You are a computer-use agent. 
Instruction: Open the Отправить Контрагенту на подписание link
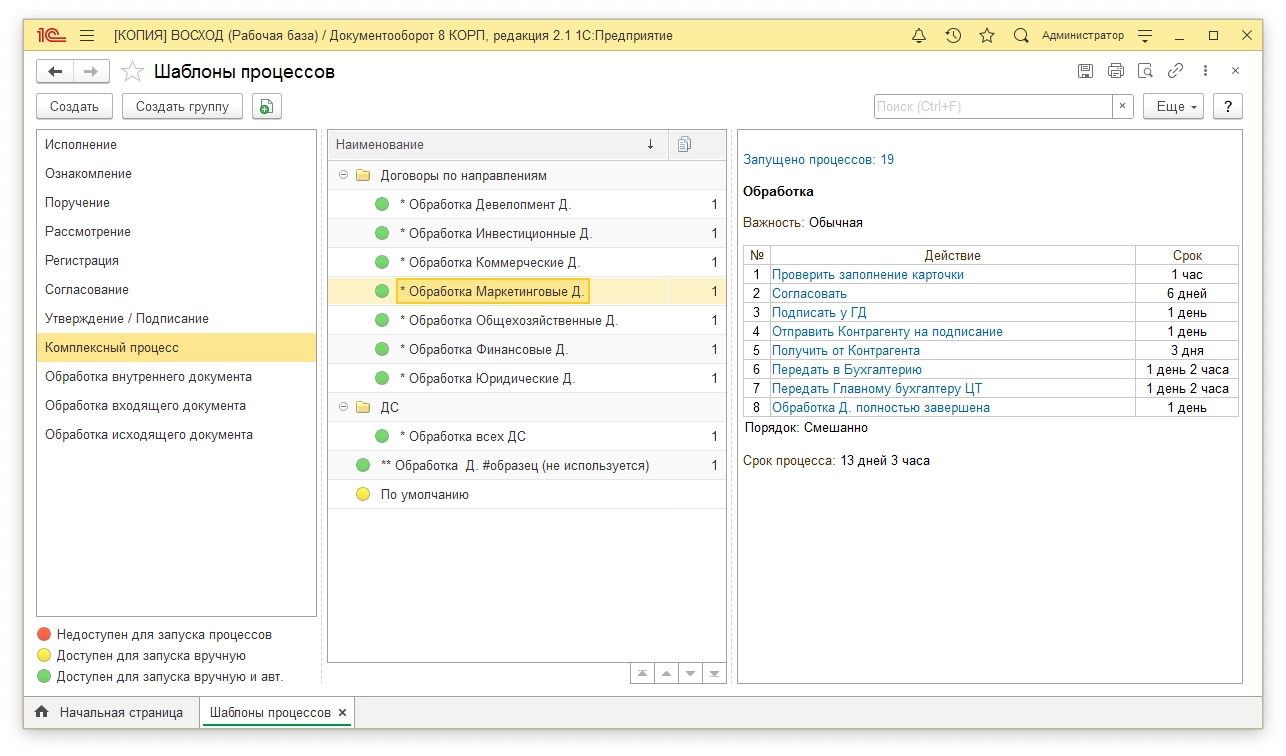887,332
